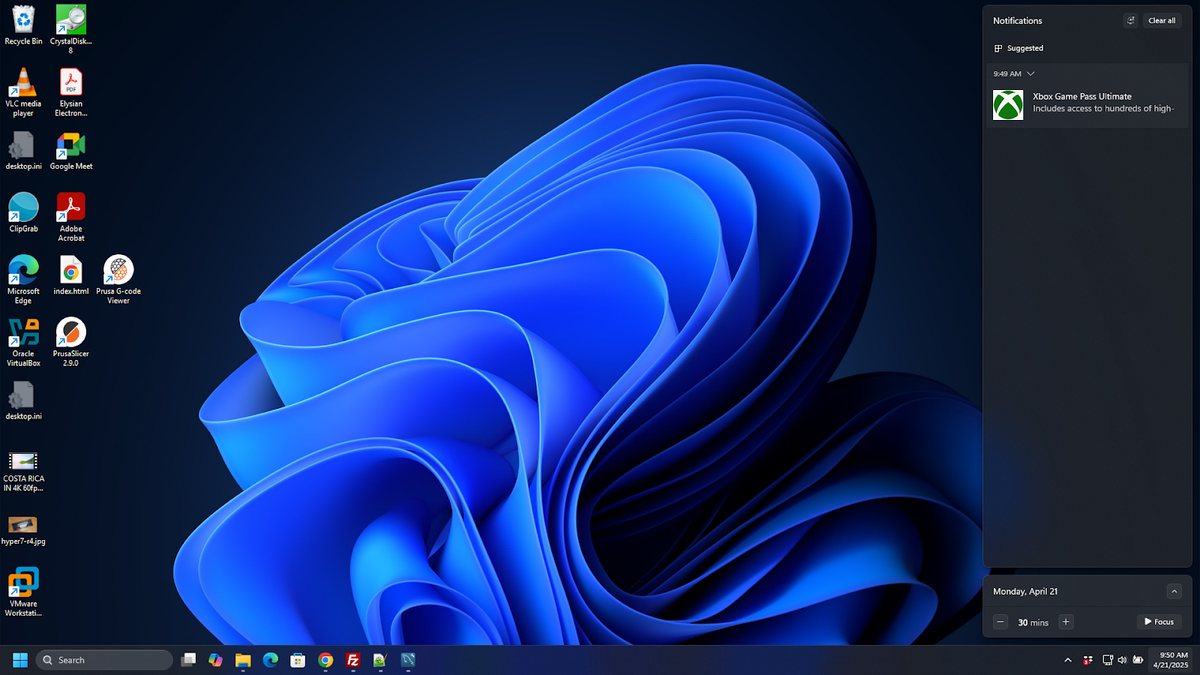Viewport: 1200px width, 675px height.
Task: Clear all notifications
Action: 1162,20
